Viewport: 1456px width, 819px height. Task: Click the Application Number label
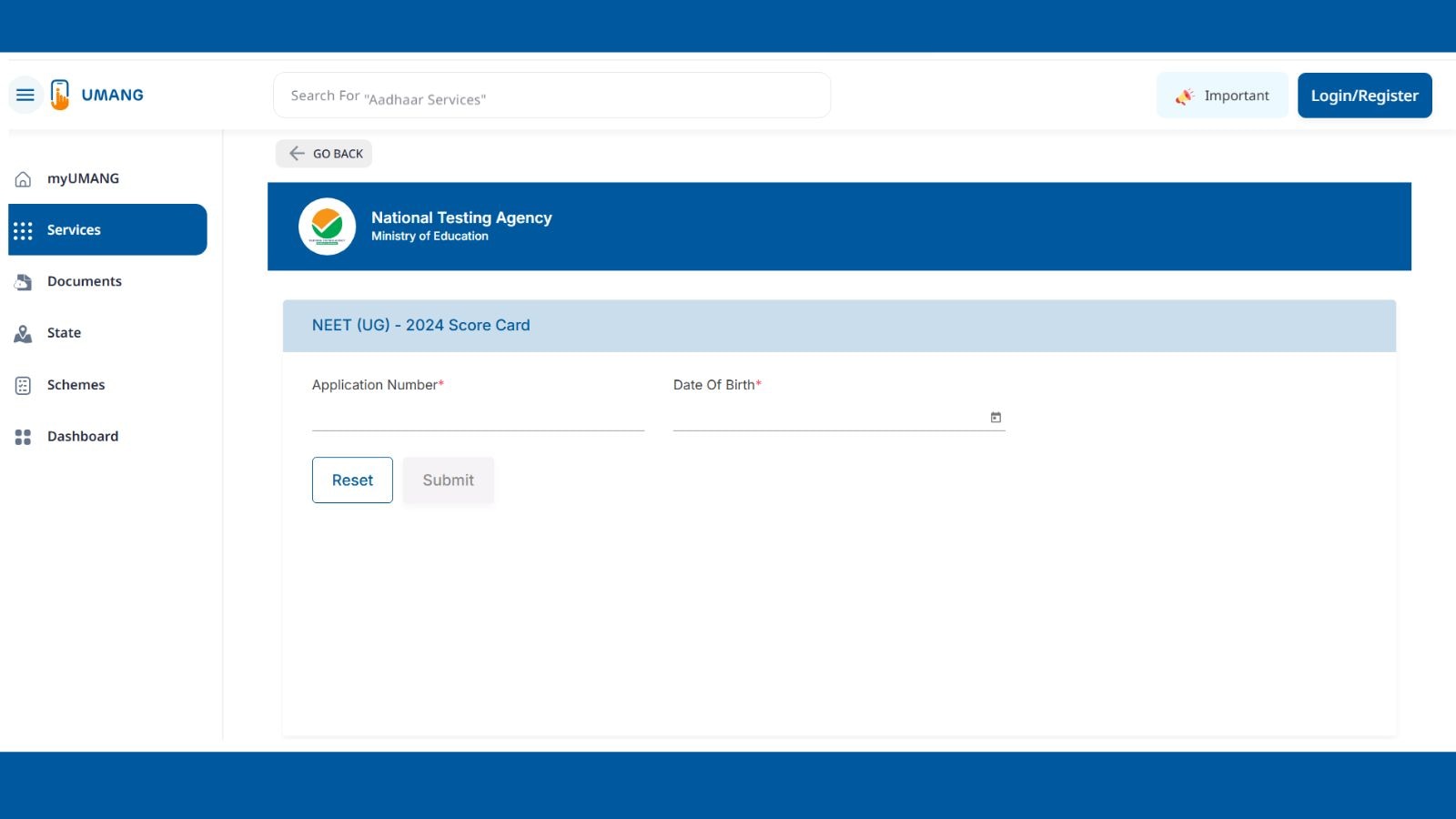(378, 385)
